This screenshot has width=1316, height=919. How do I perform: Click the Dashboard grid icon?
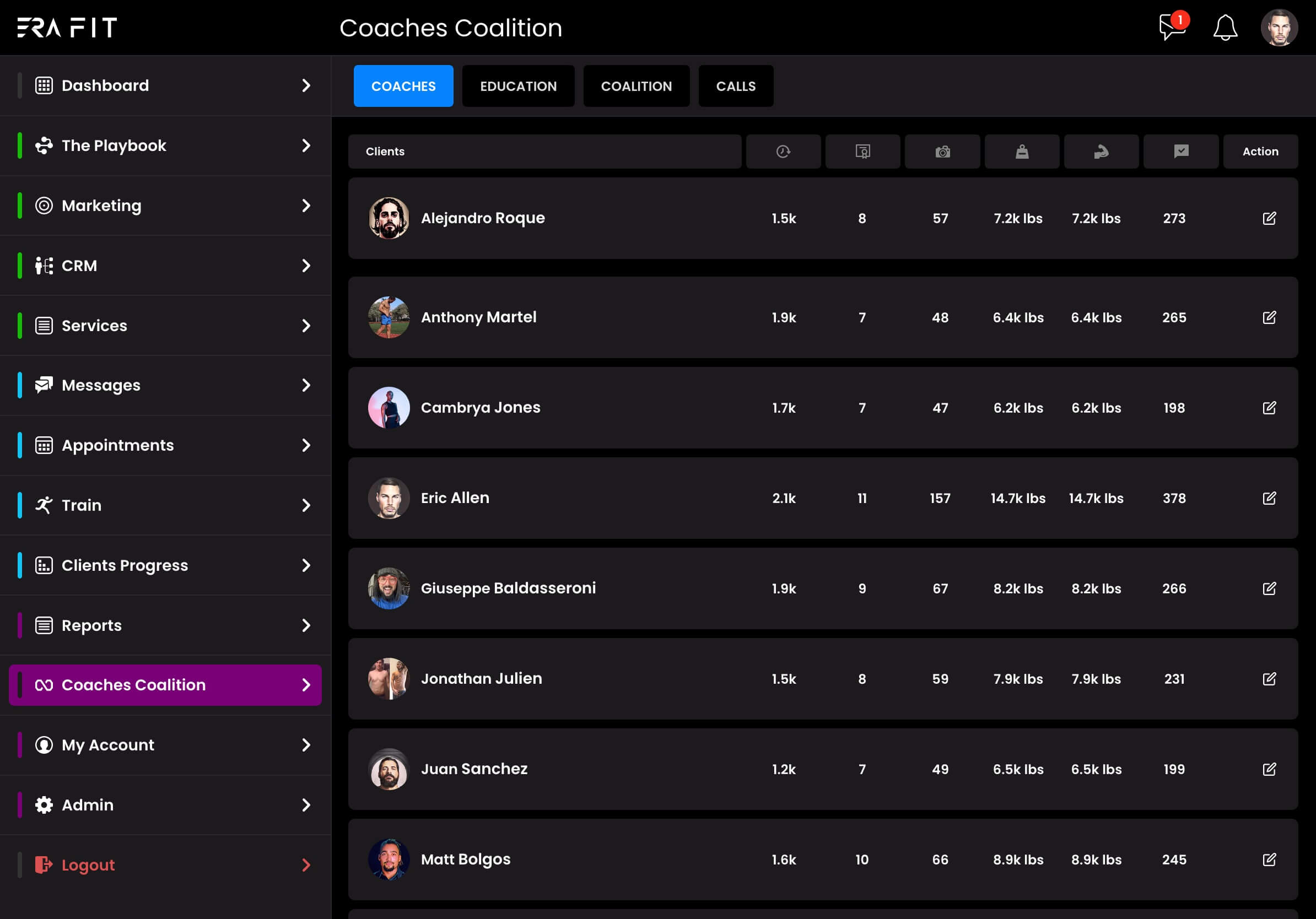(44, 85)
